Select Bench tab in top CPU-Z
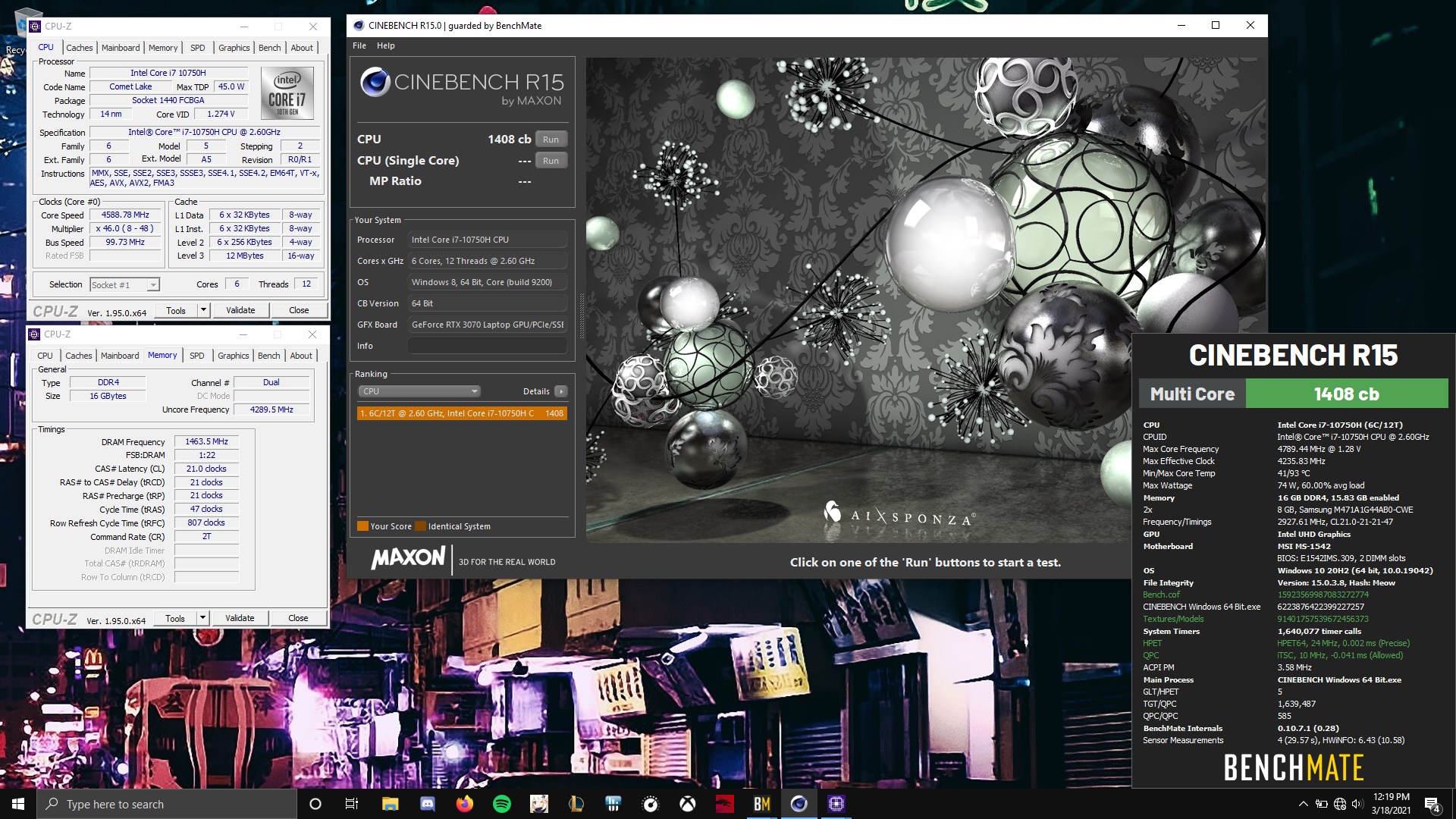Viewport: 1456px width, 819px height. (x=270, y=47)
